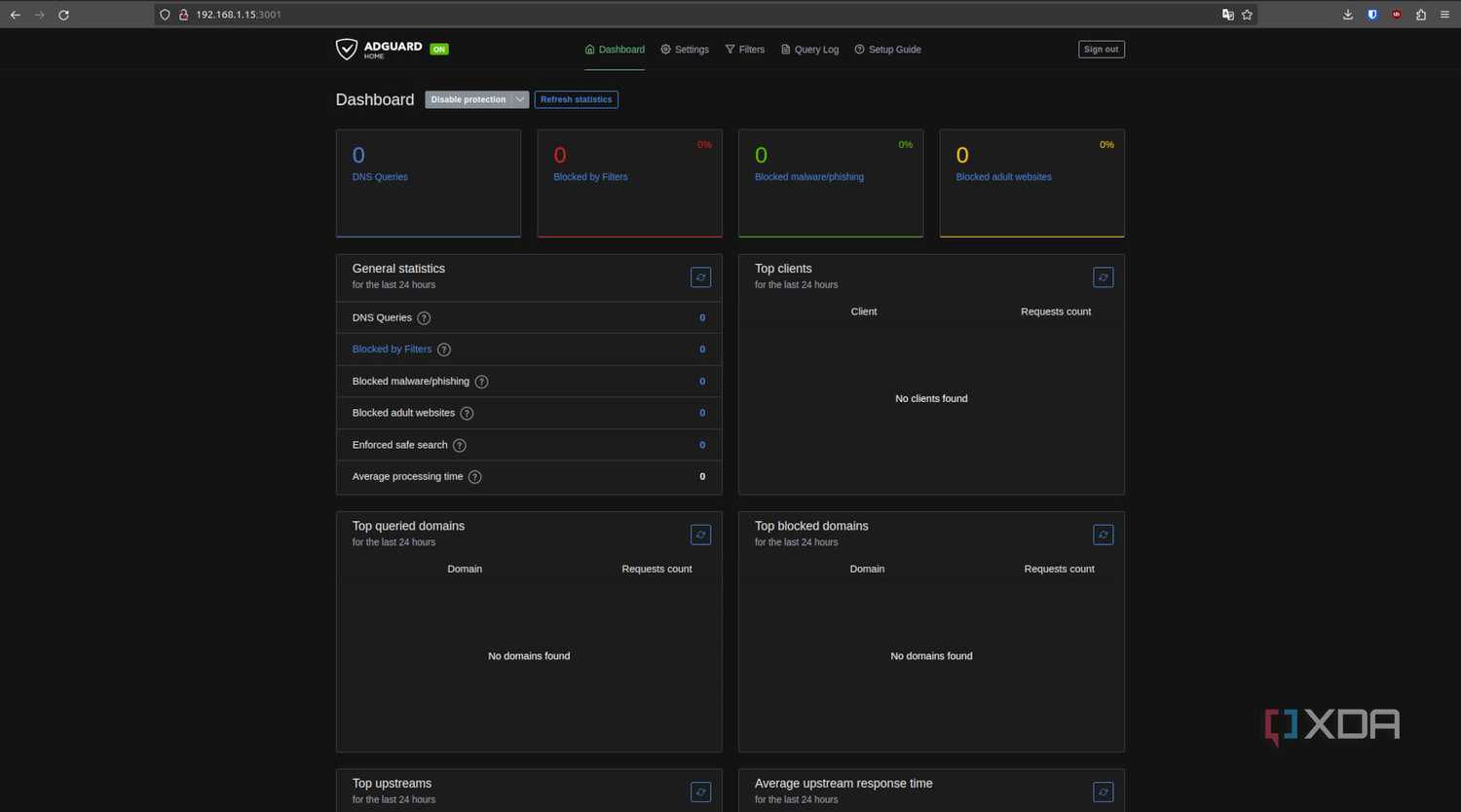
Task: Expand the Disable protection dropdown arrow
Action: tap(520, 99)
